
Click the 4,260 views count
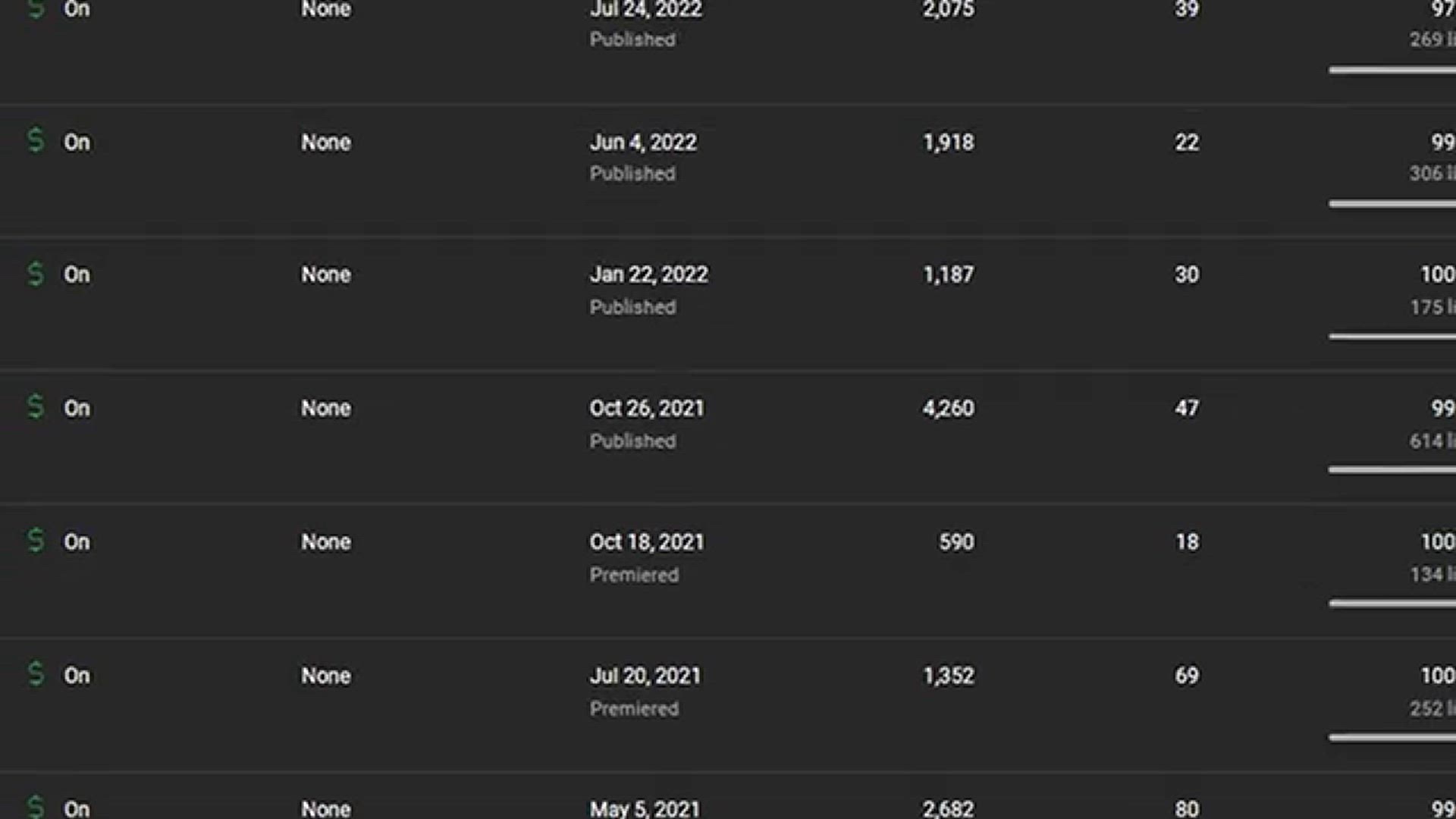[x=948, y=409]
